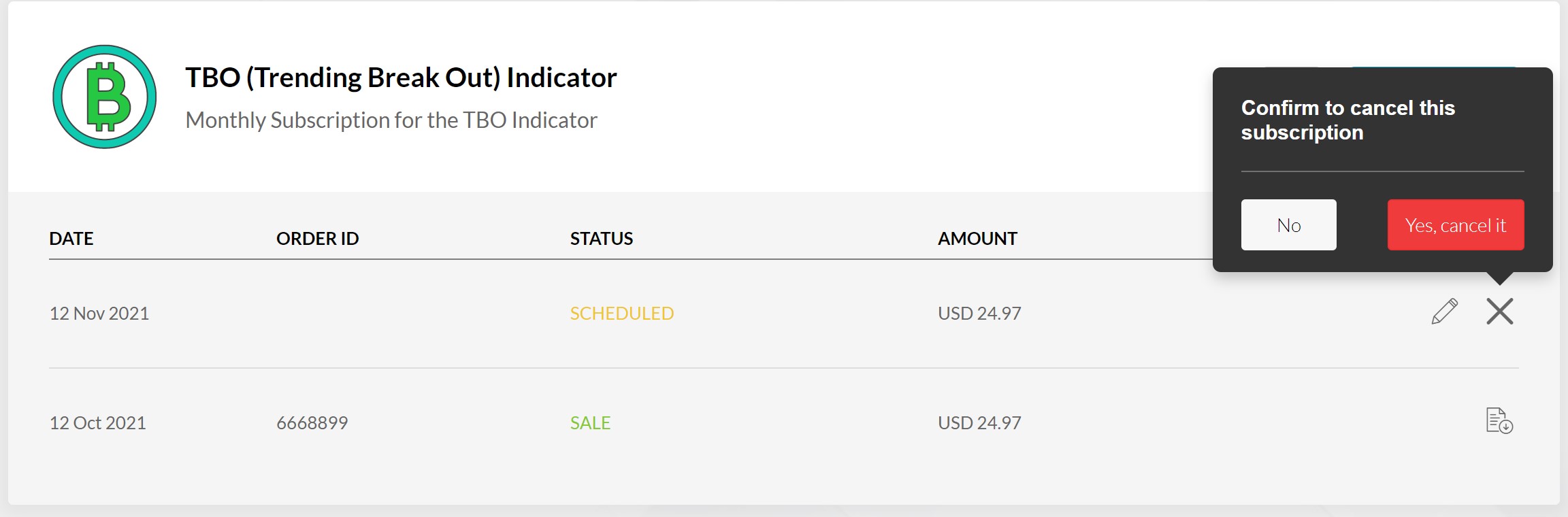Click the X cancel subscription icon
Viewport: 1568px width, 517px height.
pyautogui.click(x=1499, y=312)
